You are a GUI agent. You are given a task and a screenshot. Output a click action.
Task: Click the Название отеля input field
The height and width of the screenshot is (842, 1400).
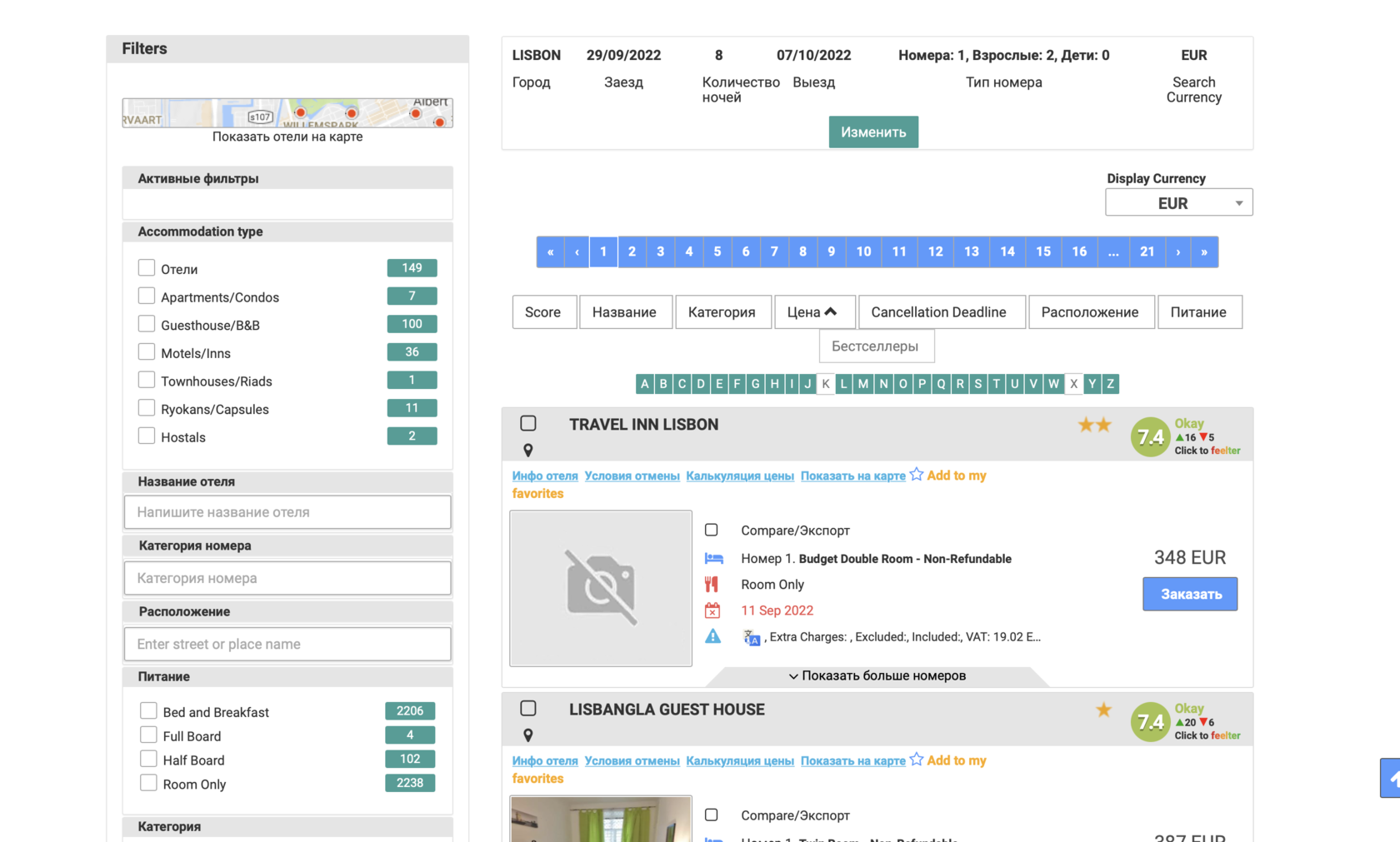click(x=287, y=512)
